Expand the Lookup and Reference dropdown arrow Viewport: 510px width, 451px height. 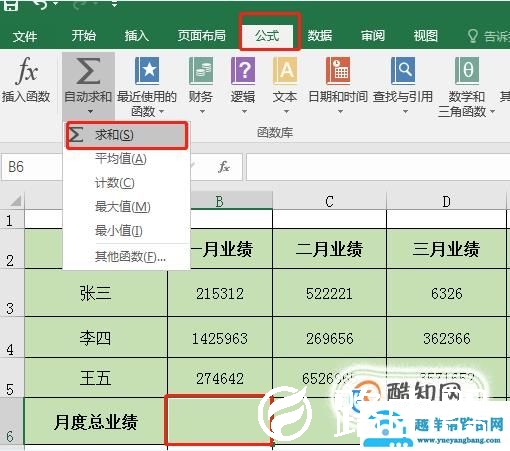coord(405,112)
